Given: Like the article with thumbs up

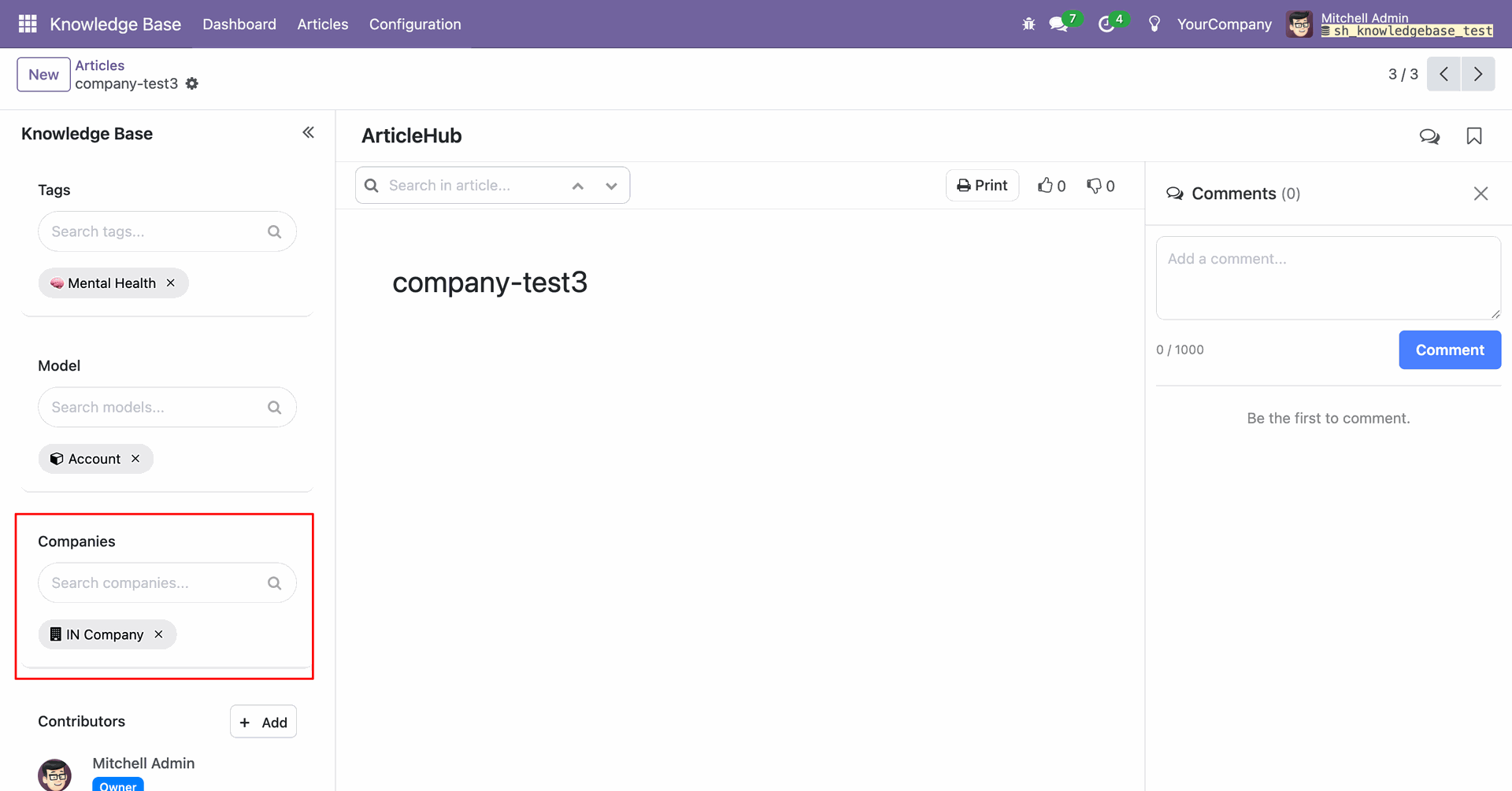Looking at the screenshot, I should click(x=1051, y=186).
